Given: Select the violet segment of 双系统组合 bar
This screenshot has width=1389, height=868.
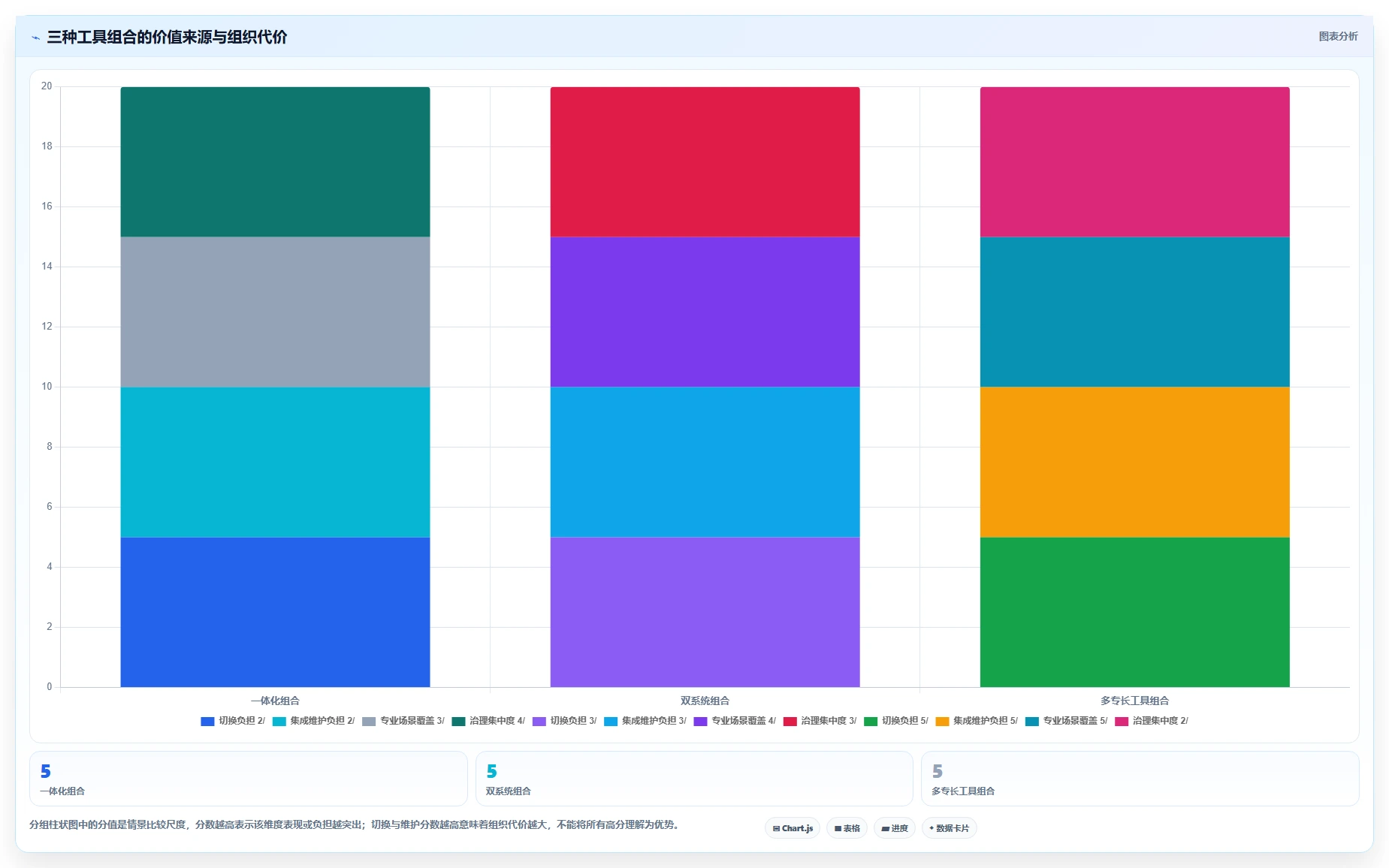Looking at the screenshot, I should (x=705, y=312).
